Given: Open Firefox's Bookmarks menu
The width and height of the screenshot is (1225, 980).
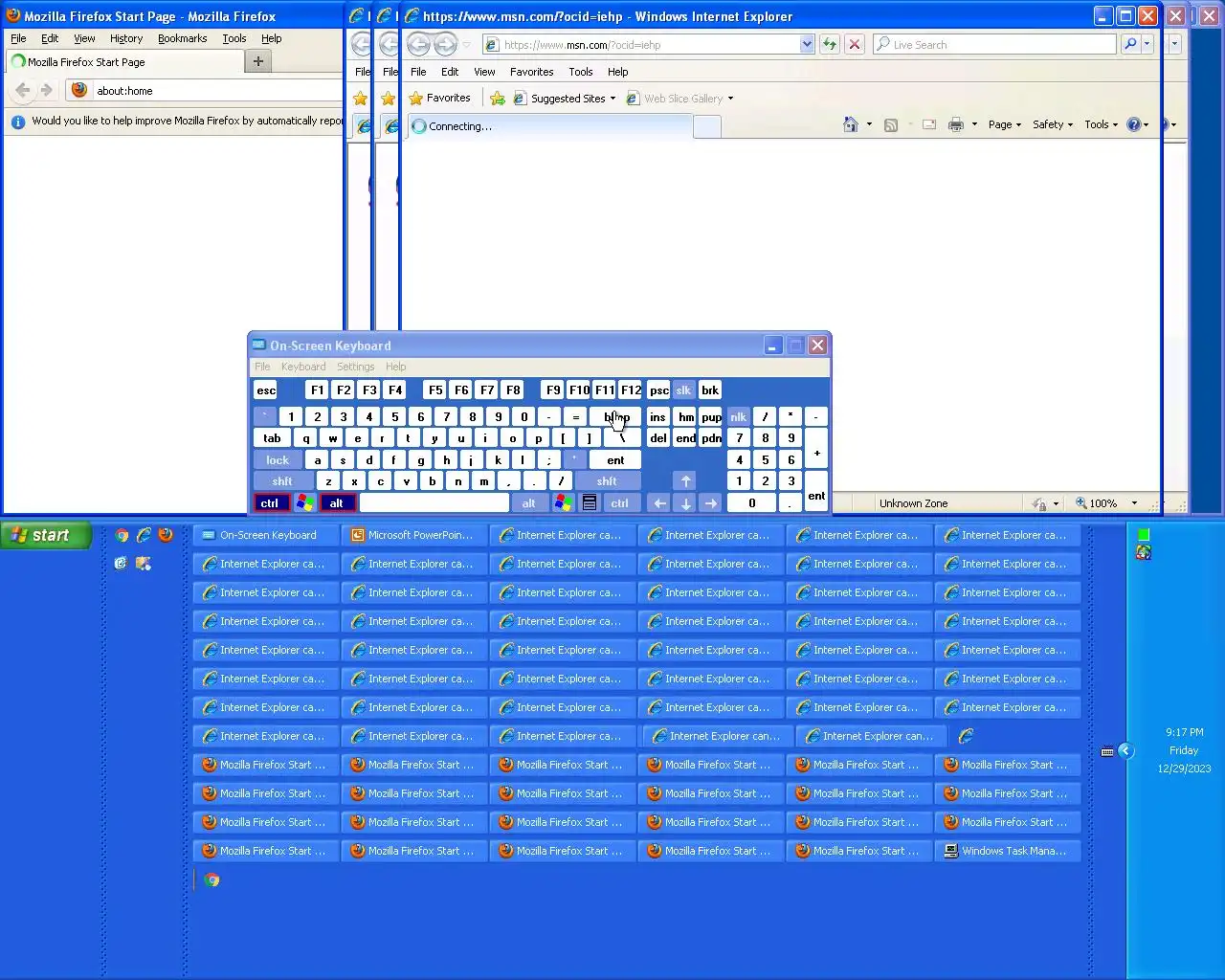Looking at the screenshot, I should point(182,38).
